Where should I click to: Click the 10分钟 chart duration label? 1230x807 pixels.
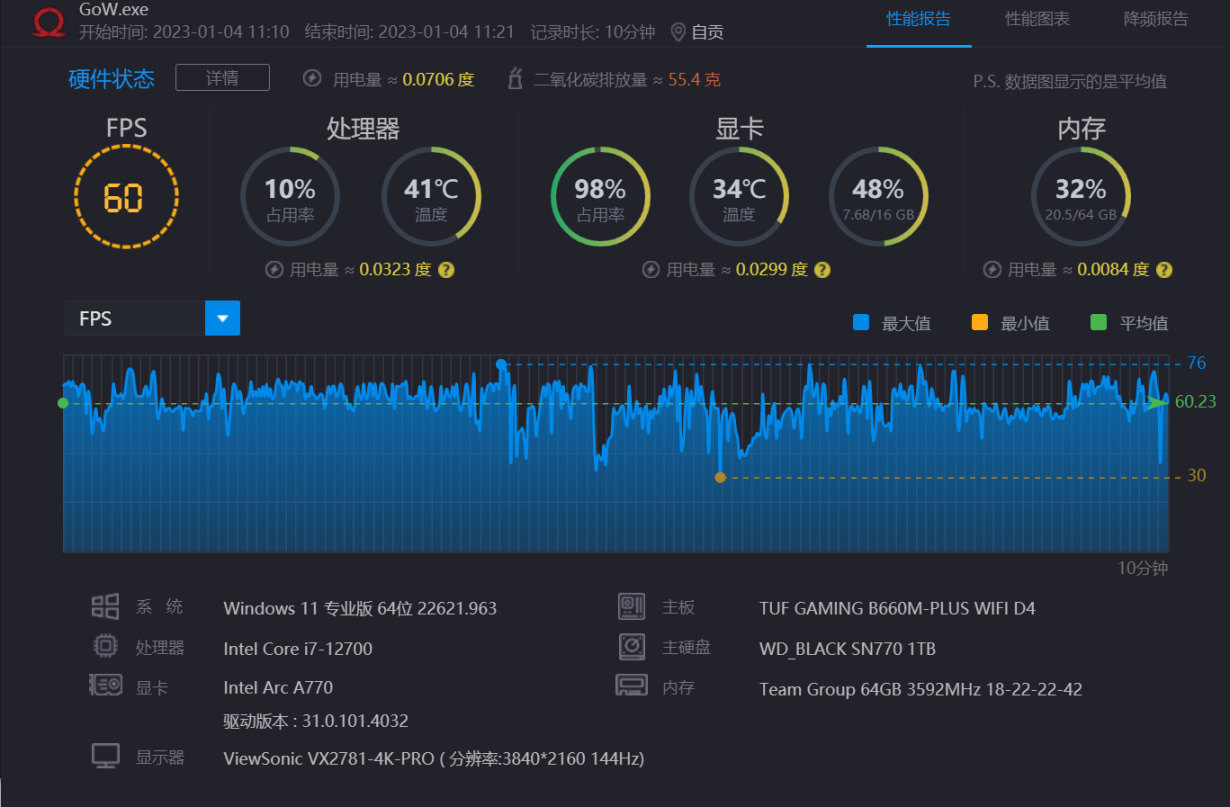coord(1142,568)
